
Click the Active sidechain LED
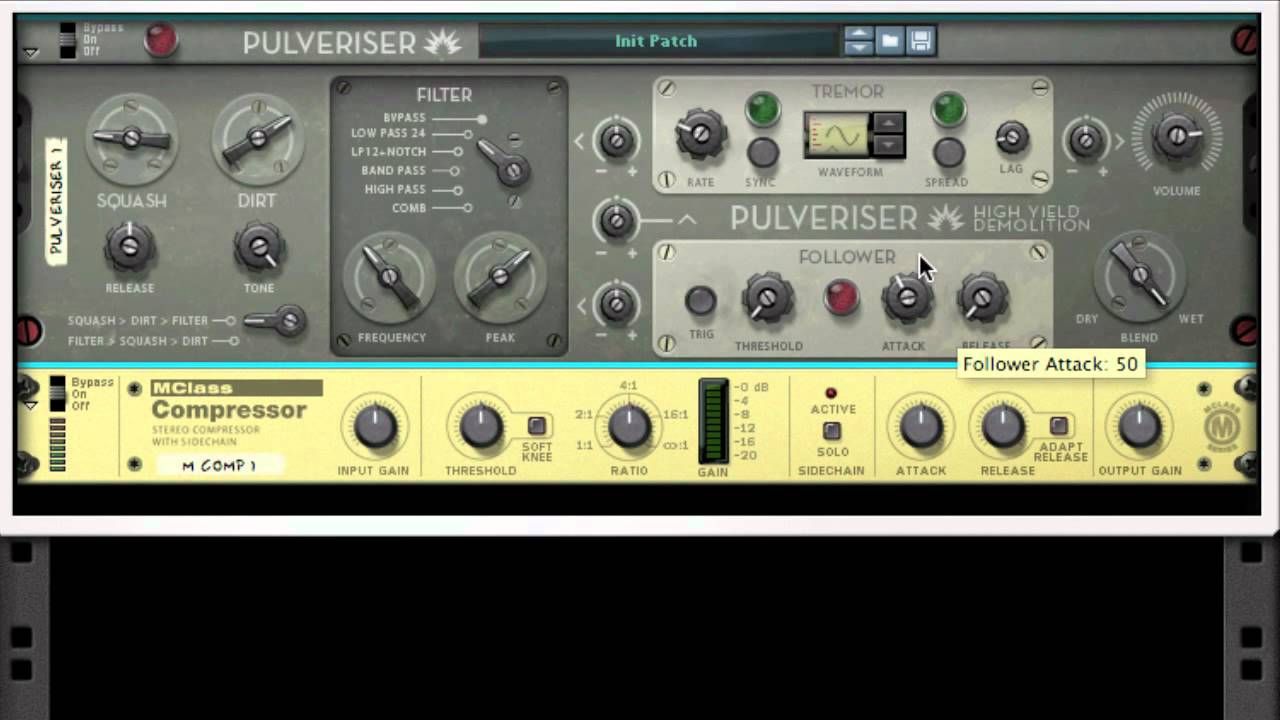pyautogui.click(x=831, y=393)
